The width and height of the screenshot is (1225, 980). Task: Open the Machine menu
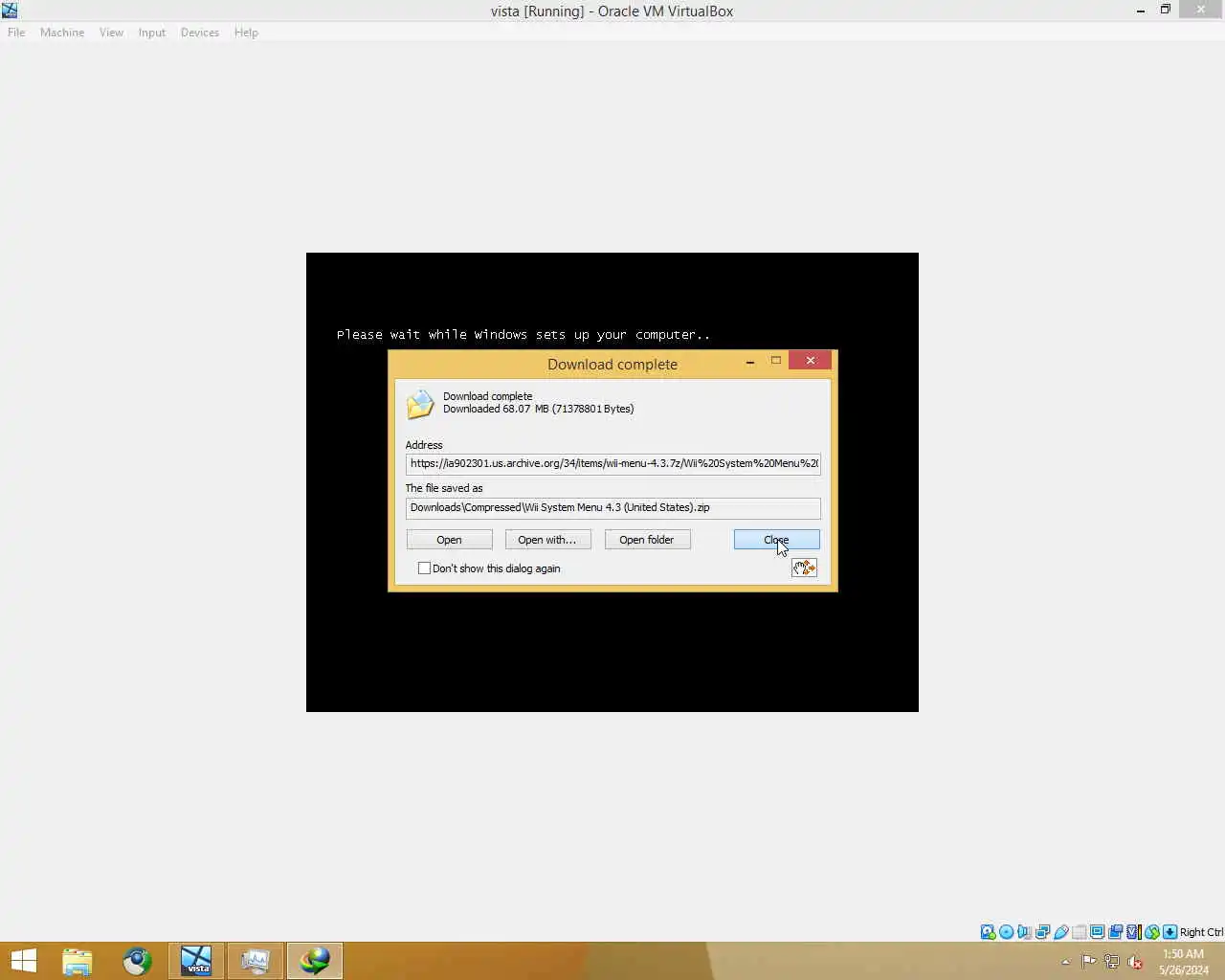pyautogui.click(x=62, y=33)
